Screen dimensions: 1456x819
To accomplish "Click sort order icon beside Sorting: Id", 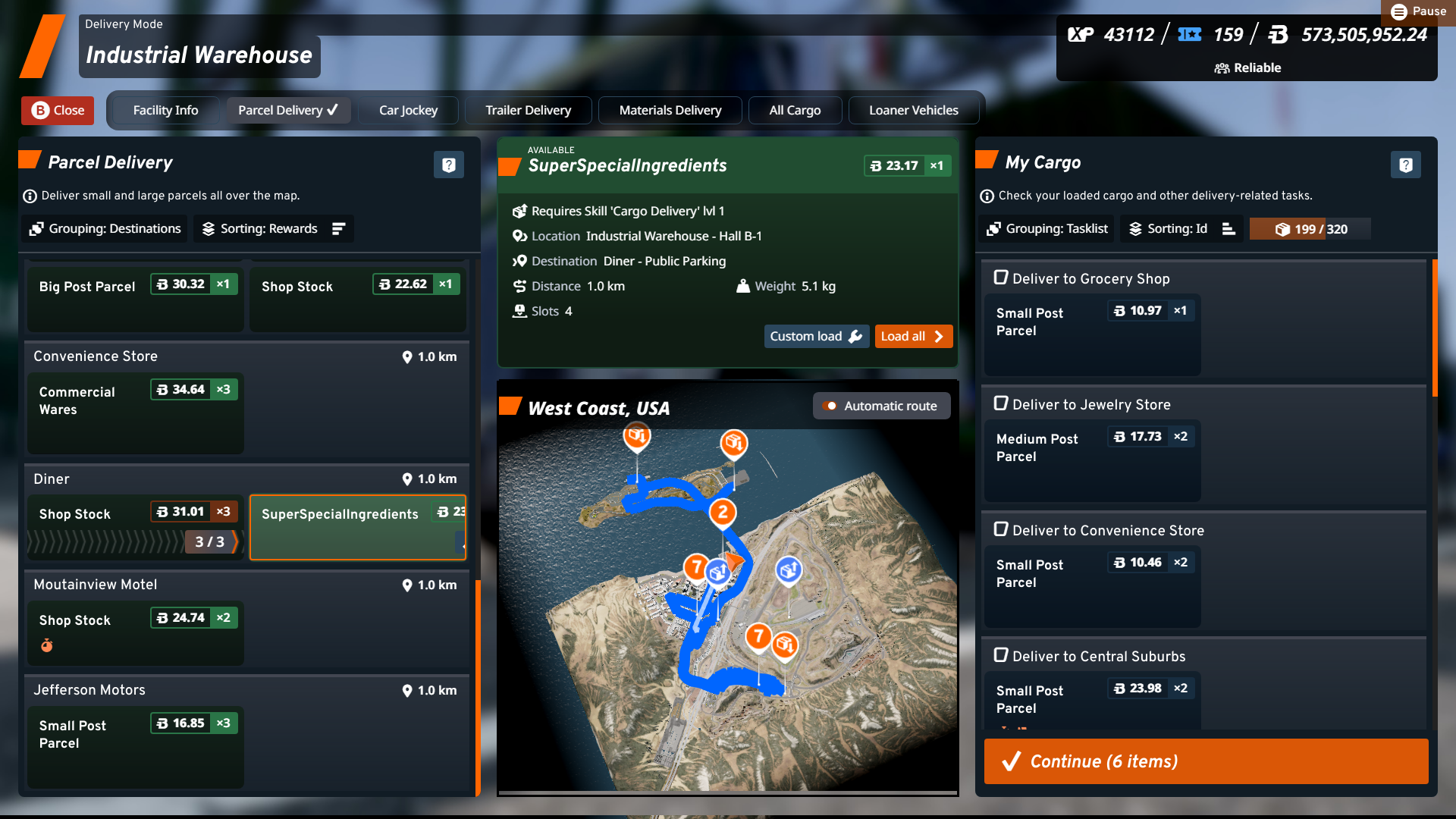I will pos(1228,229).
